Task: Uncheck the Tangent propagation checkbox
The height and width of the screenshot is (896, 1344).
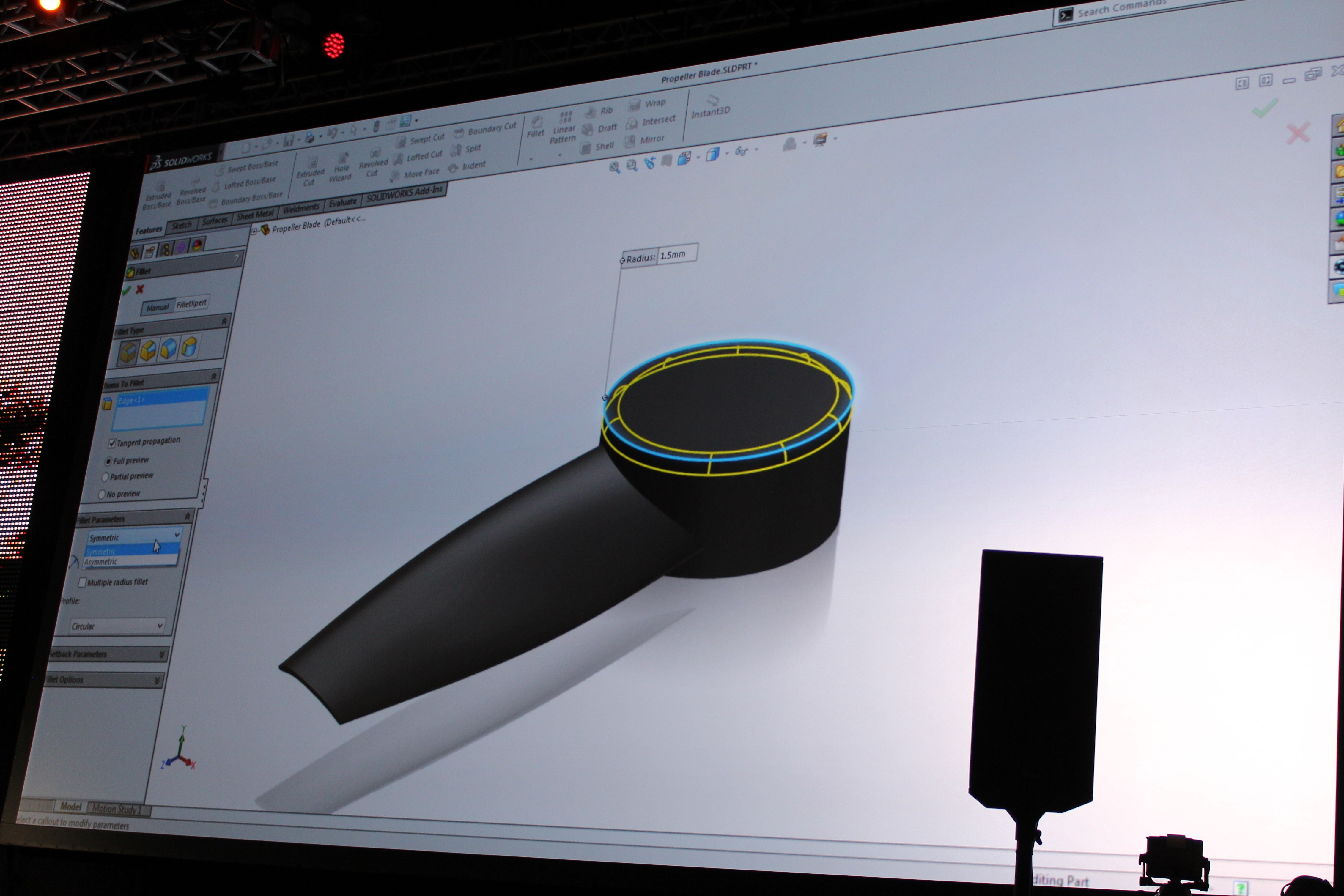Action: (112, 443)
